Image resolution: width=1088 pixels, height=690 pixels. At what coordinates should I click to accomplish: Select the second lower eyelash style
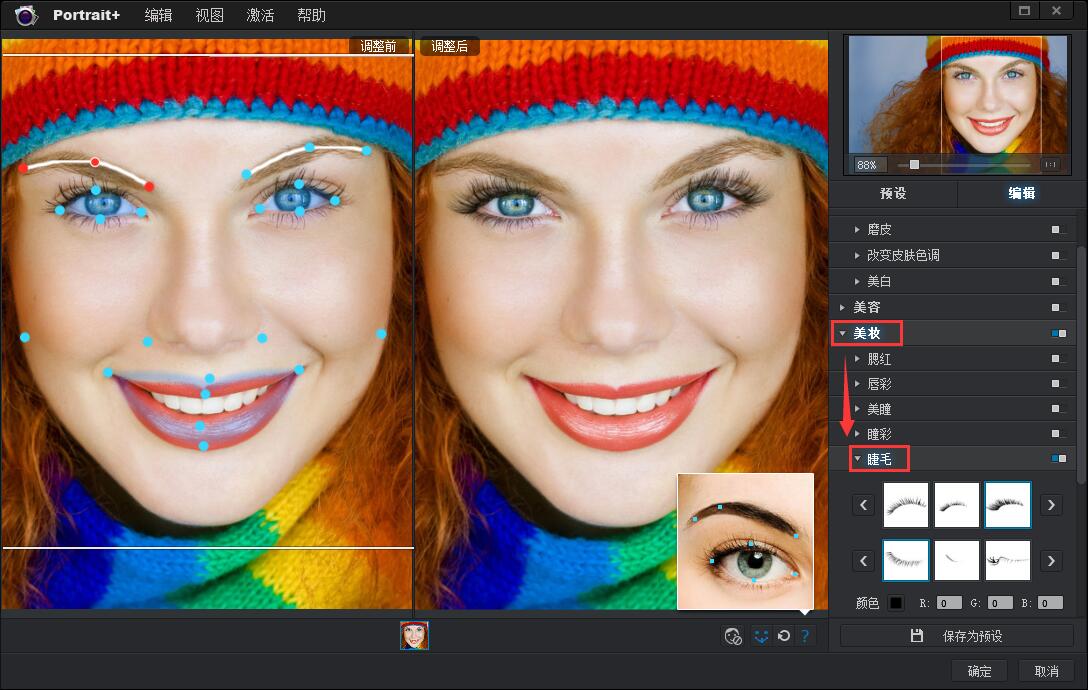point(957,560)
